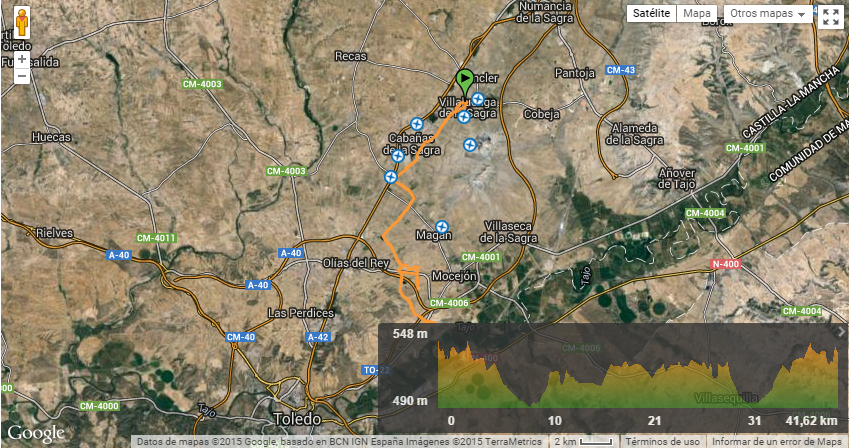Click the Toledo city label

tap(298, 419)
